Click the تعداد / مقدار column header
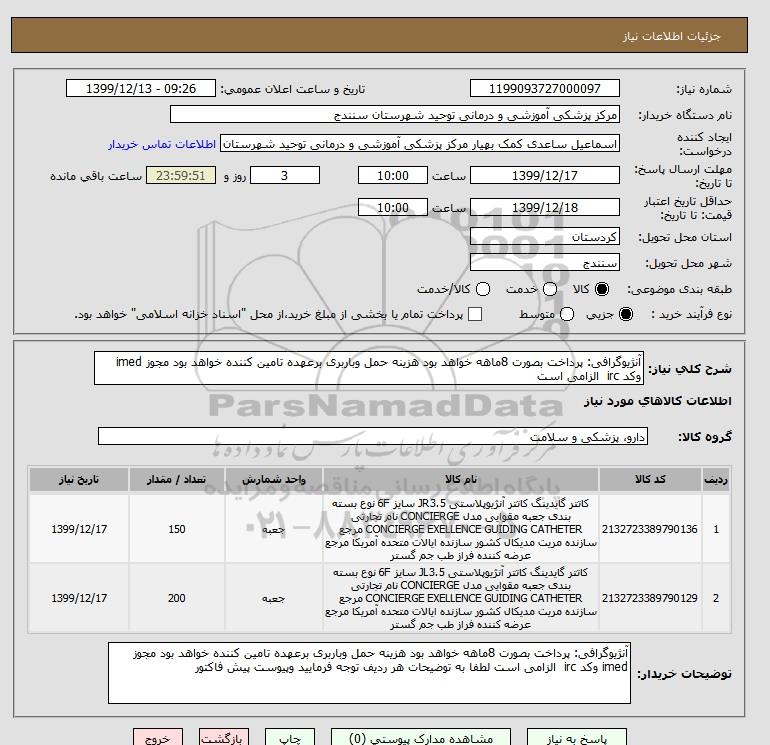 click(x=177, y=479)
